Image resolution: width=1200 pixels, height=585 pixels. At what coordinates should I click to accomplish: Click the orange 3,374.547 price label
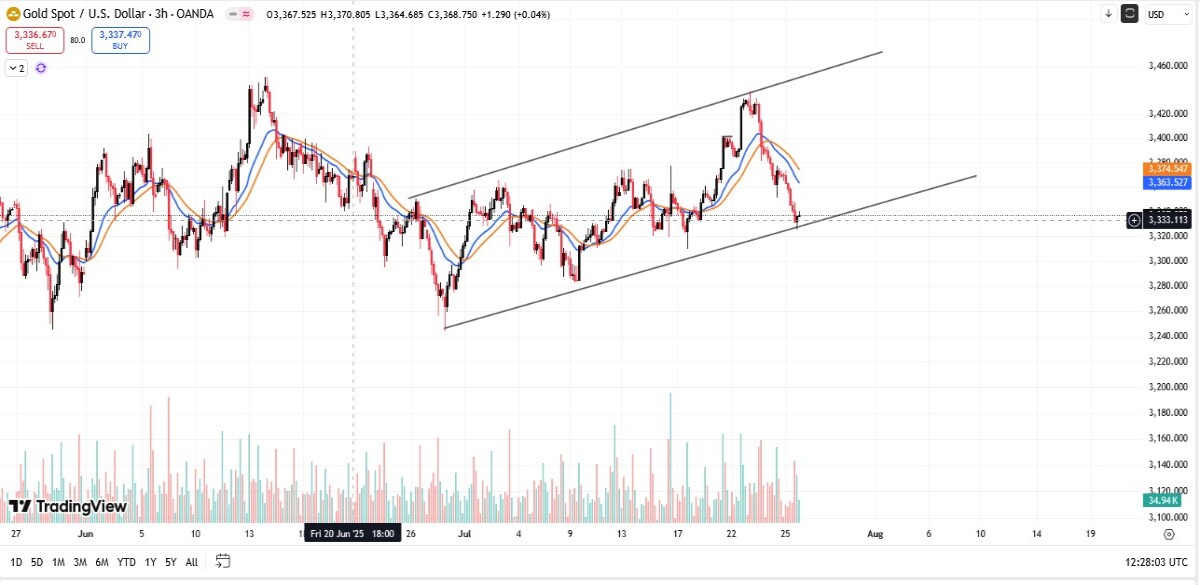click(x=1166, y=169)
